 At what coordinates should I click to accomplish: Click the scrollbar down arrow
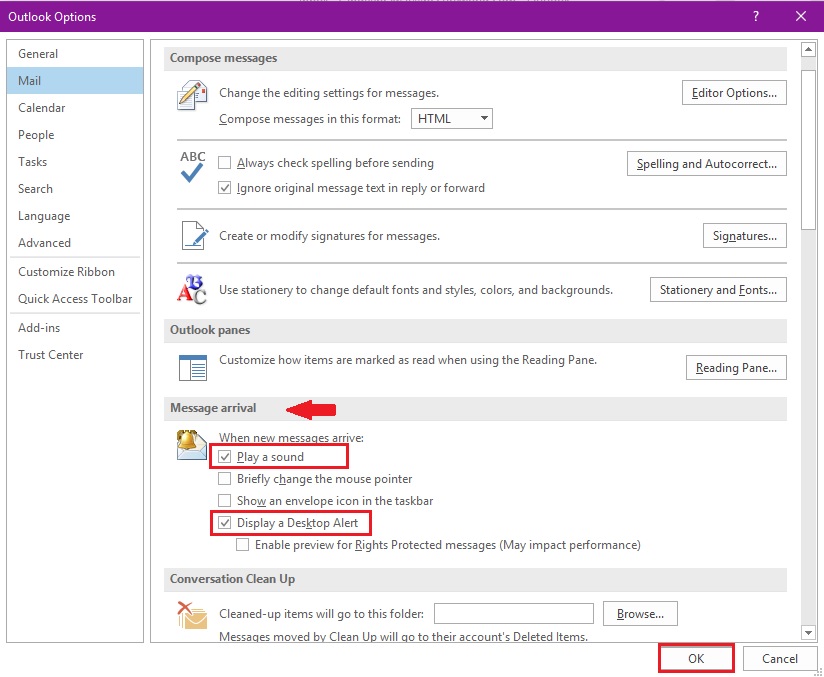(x=808, y=632)
